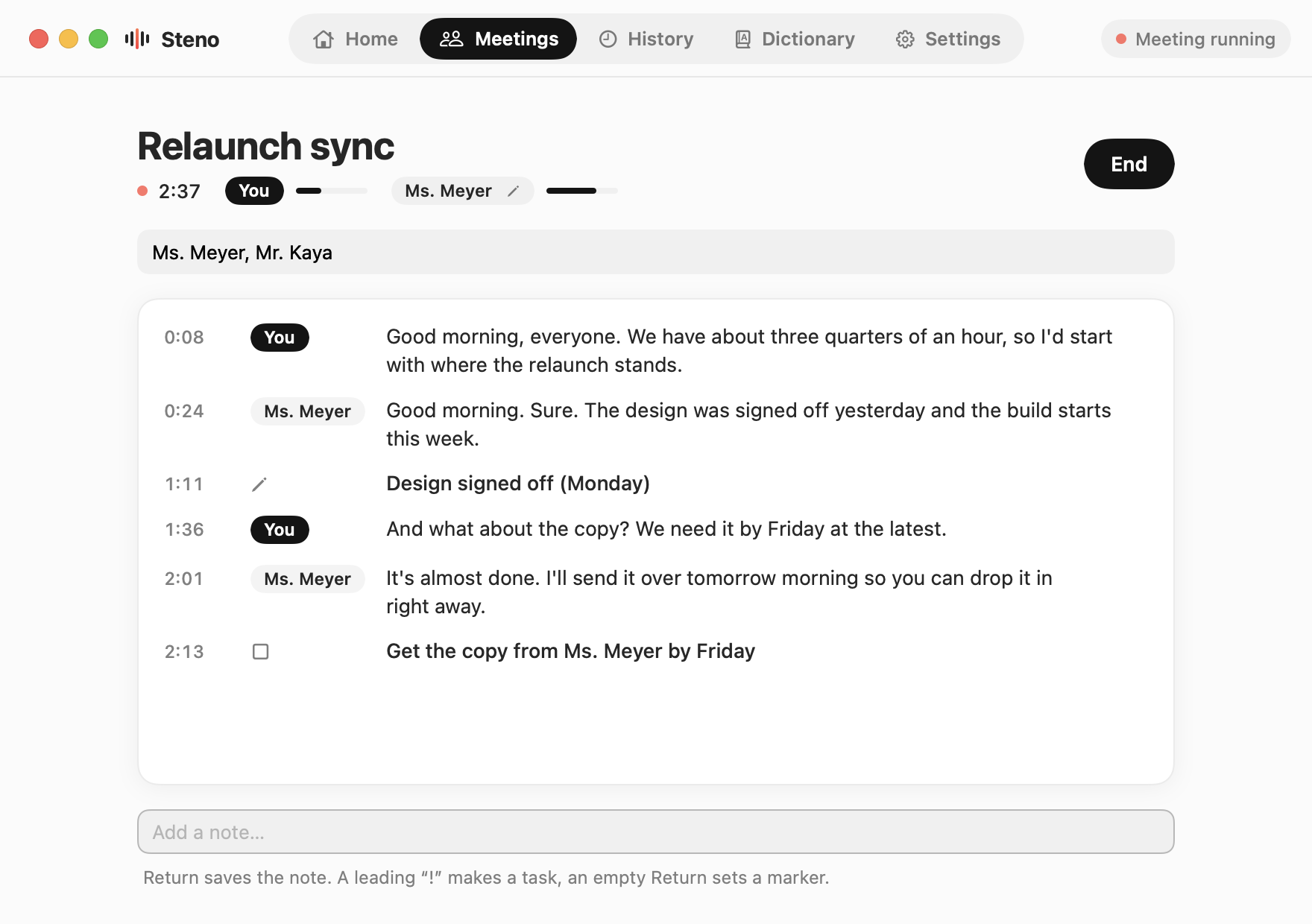Click the yellow macOS minimize window button

[69, 39]
